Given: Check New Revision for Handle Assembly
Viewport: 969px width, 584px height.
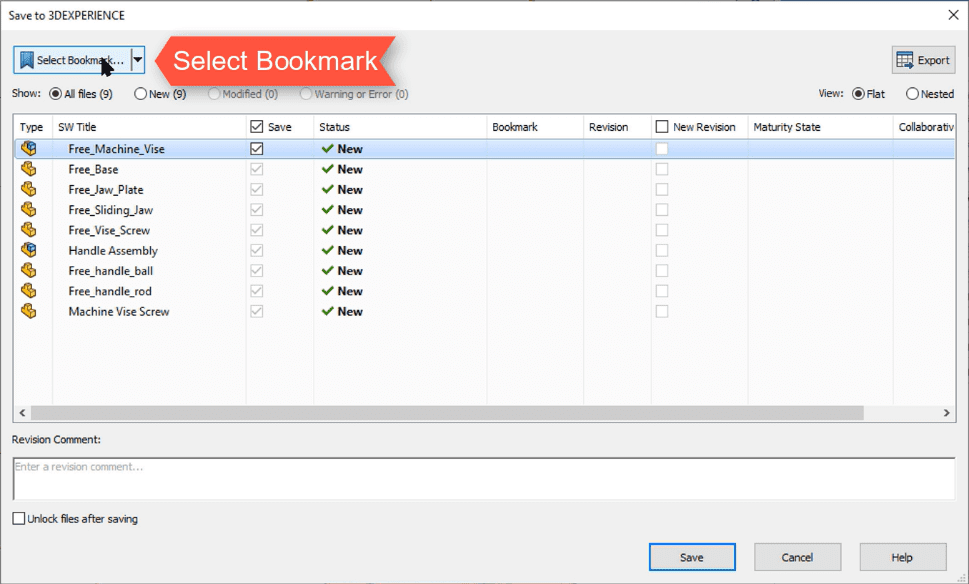Looking at the screenshot, I should [662, 250].
